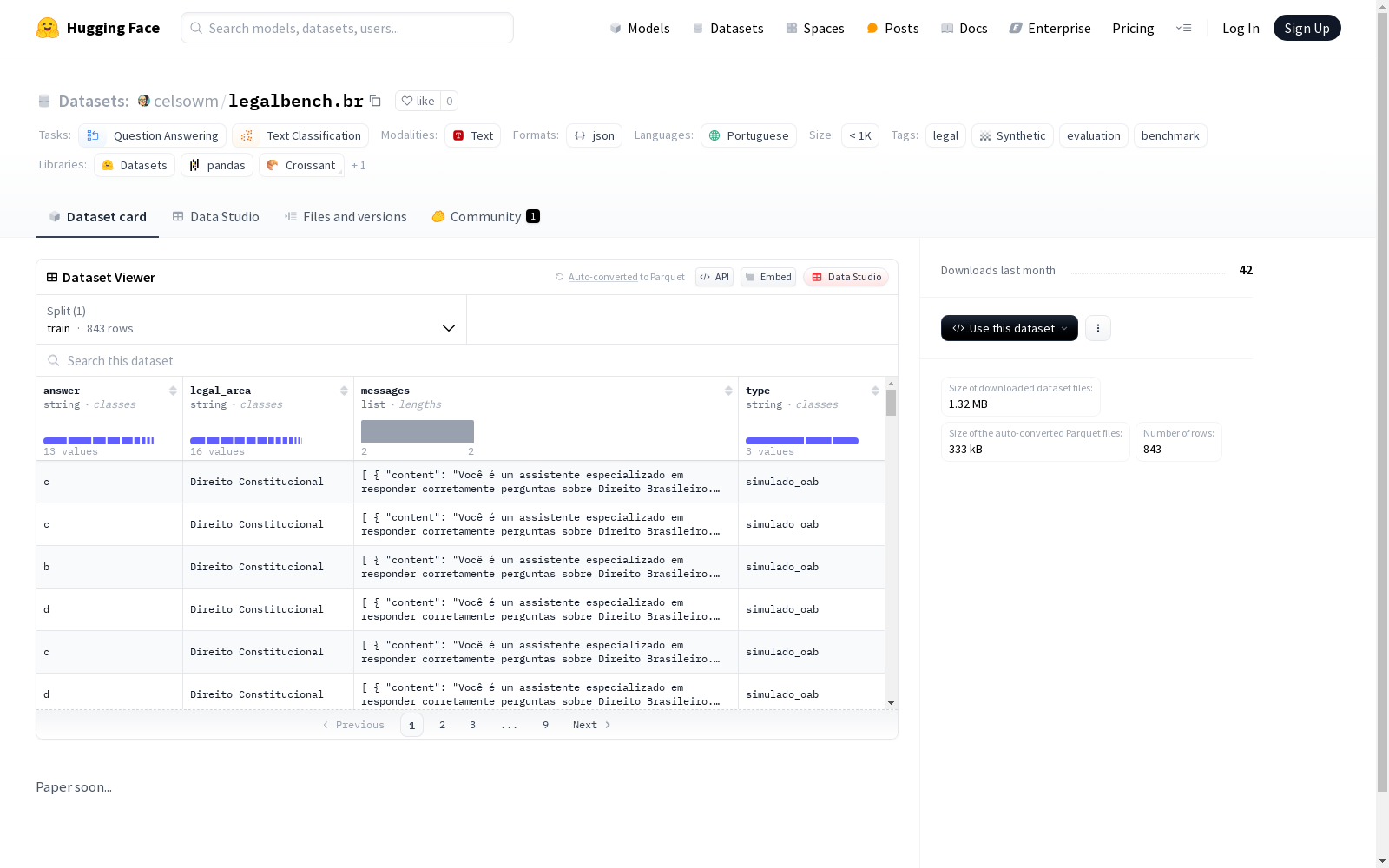Open the Files and versions tab

(x=346, y=217)
